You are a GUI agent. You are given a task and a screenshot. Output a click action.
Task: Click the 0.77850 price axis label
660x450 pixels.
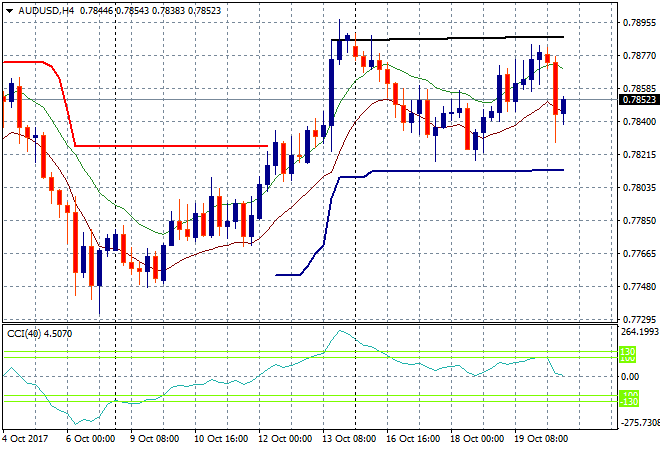point(639,221)
